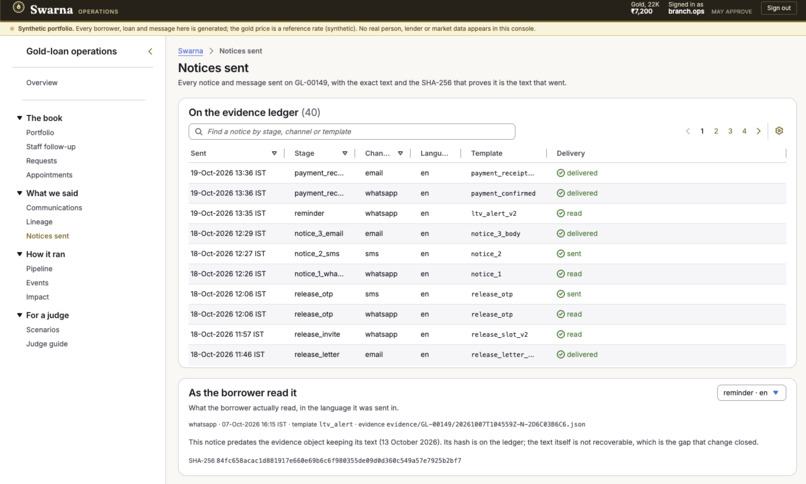Click the MAY APPROVE badge

[x=731, y=11]
